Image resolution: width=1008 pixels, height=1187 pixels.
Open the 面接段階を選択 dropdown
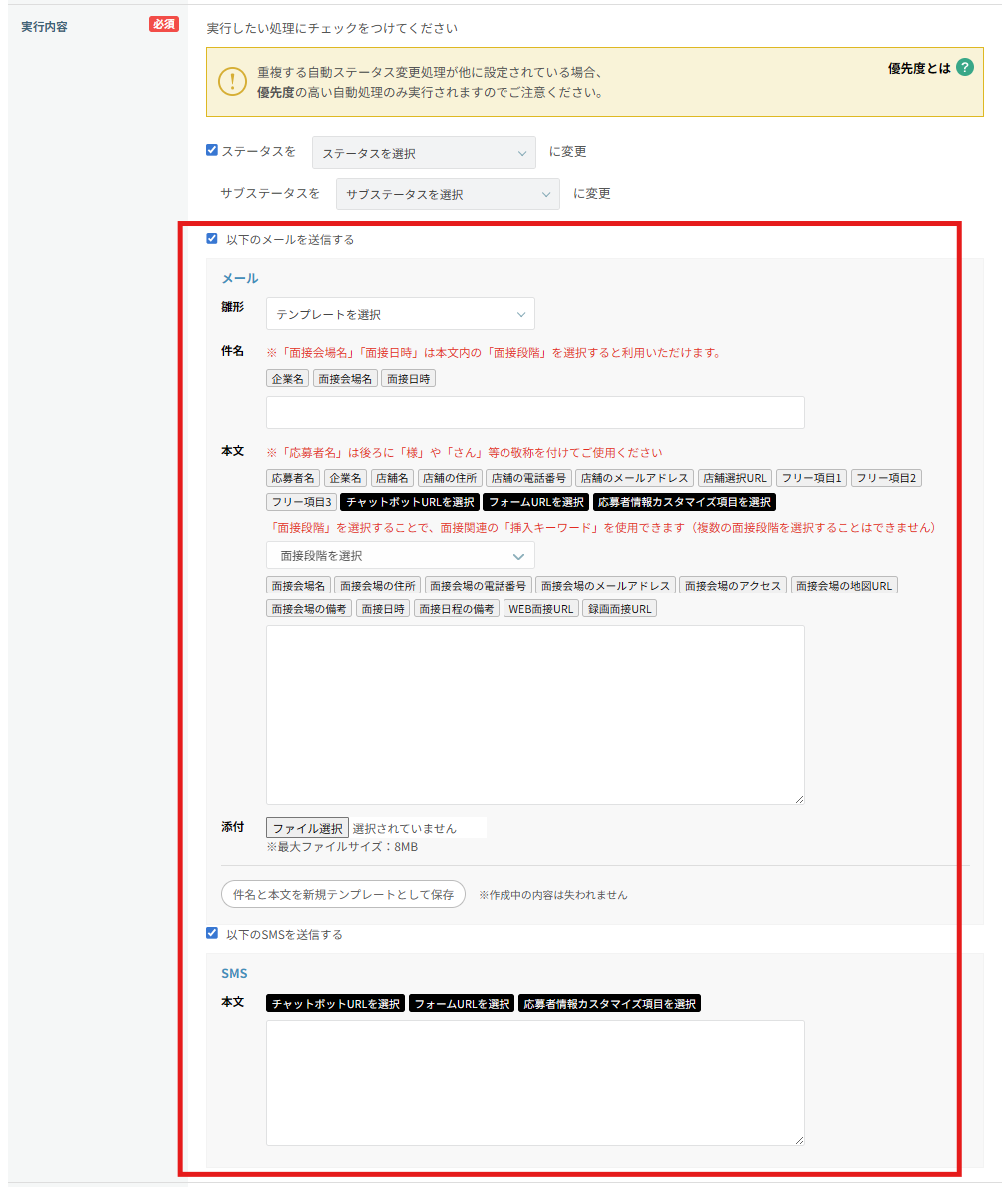pos(400,555)
